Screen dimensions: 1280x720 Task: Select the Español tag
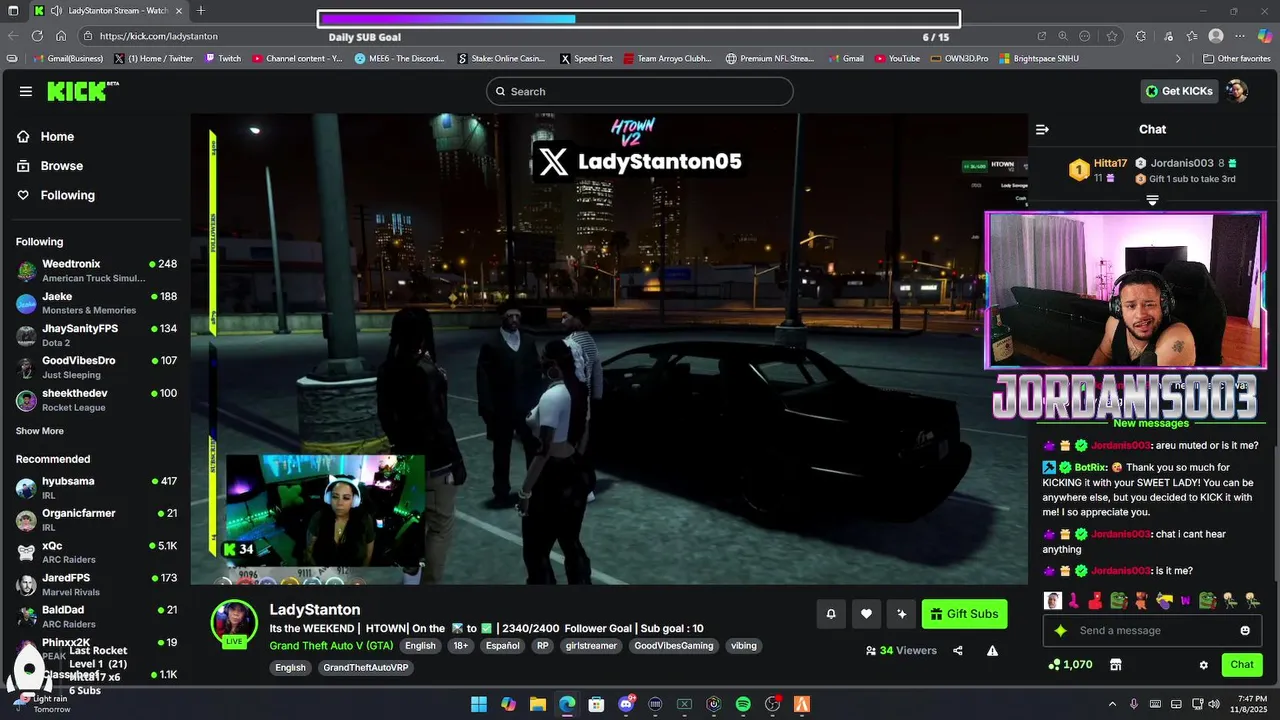click(x=502, y=646)
